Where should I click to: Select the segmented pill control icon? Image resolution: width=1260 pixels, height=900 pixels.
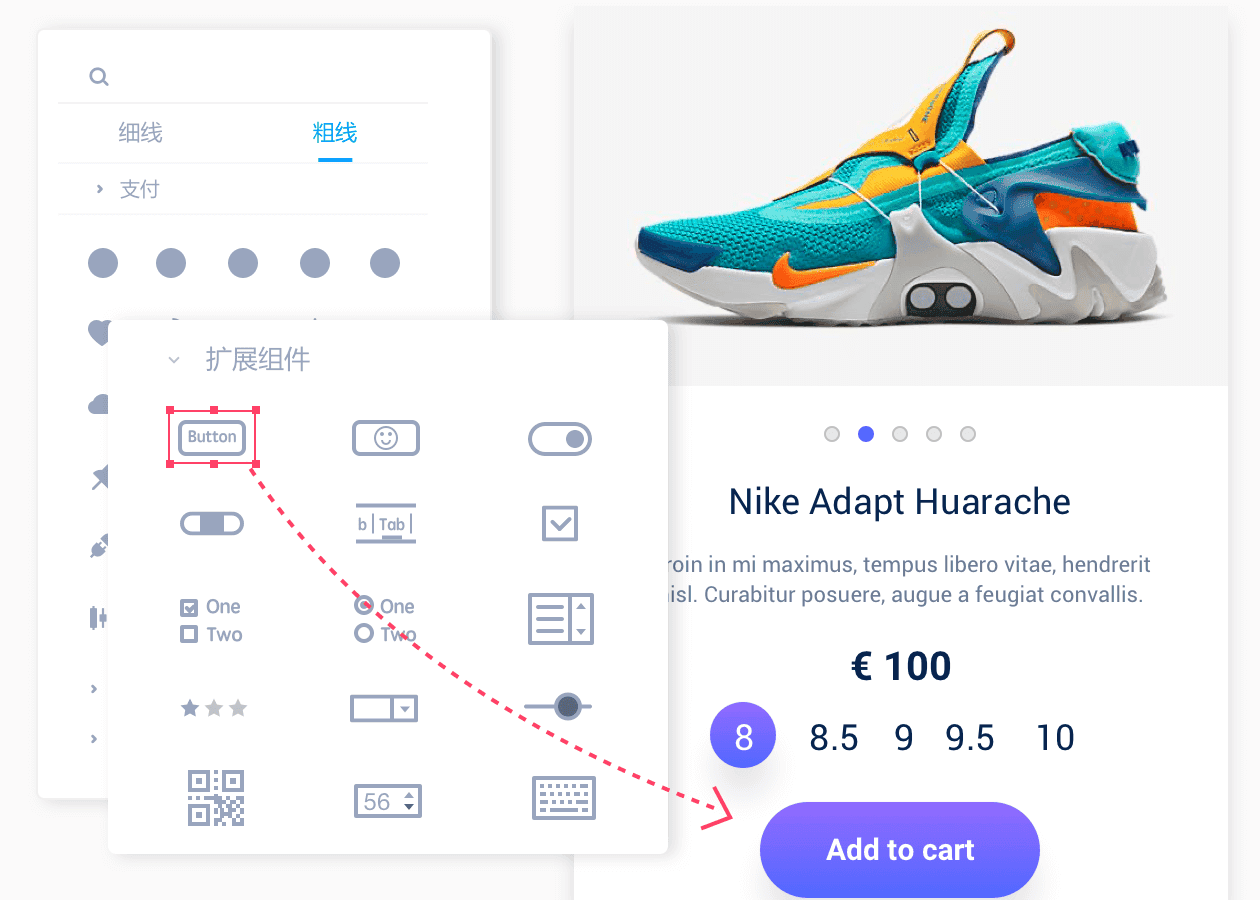click(212, 523)
